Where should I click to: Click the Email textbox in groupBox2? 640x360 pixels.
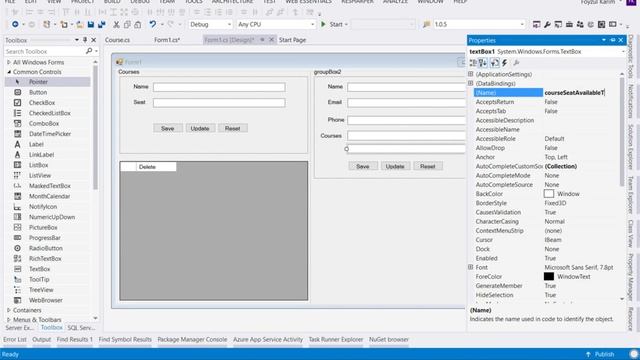tap(406, 103)
